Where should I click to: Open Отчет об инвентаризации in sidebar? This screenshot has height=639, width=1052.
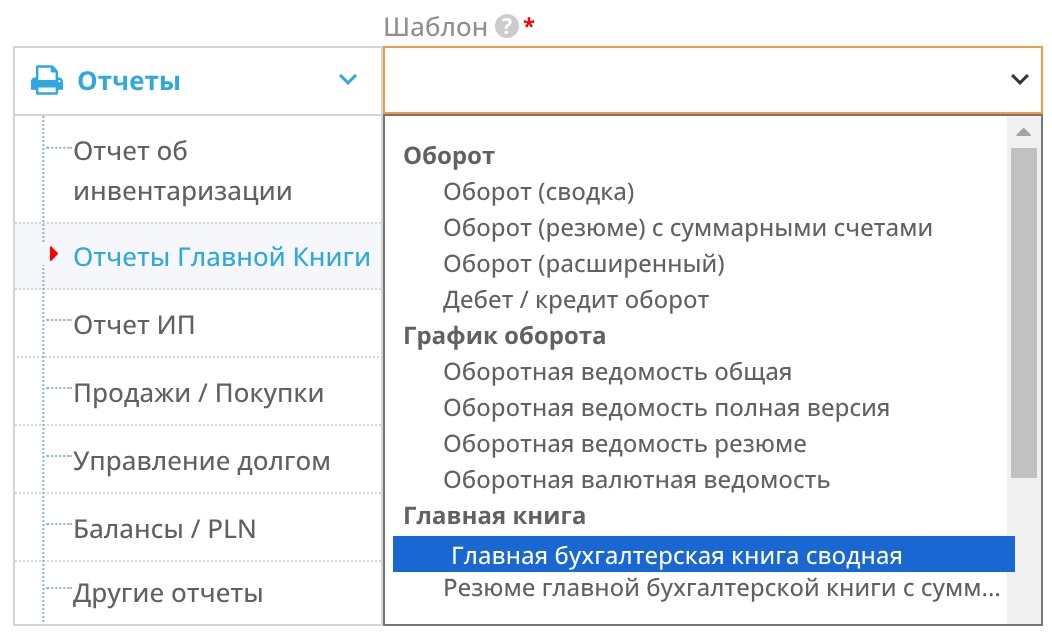pos(183,171)
